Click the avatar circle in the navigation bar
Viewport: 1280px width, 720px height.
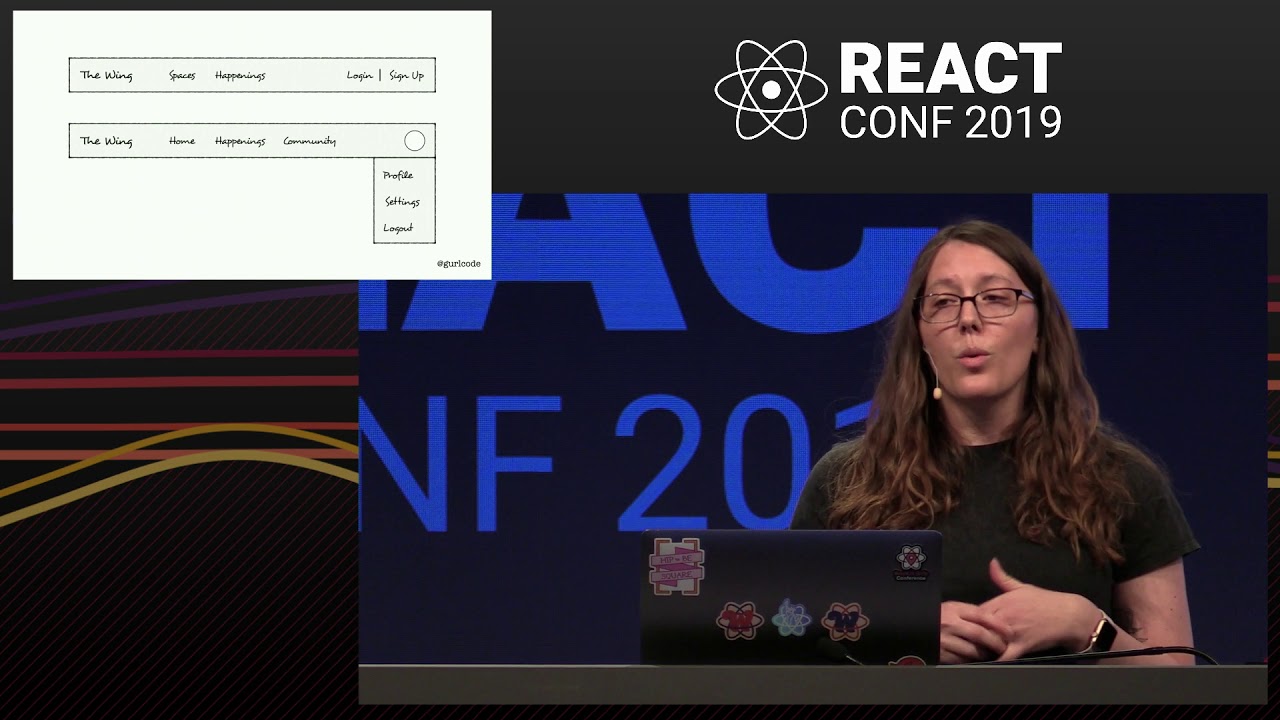(x=414, y=140)
